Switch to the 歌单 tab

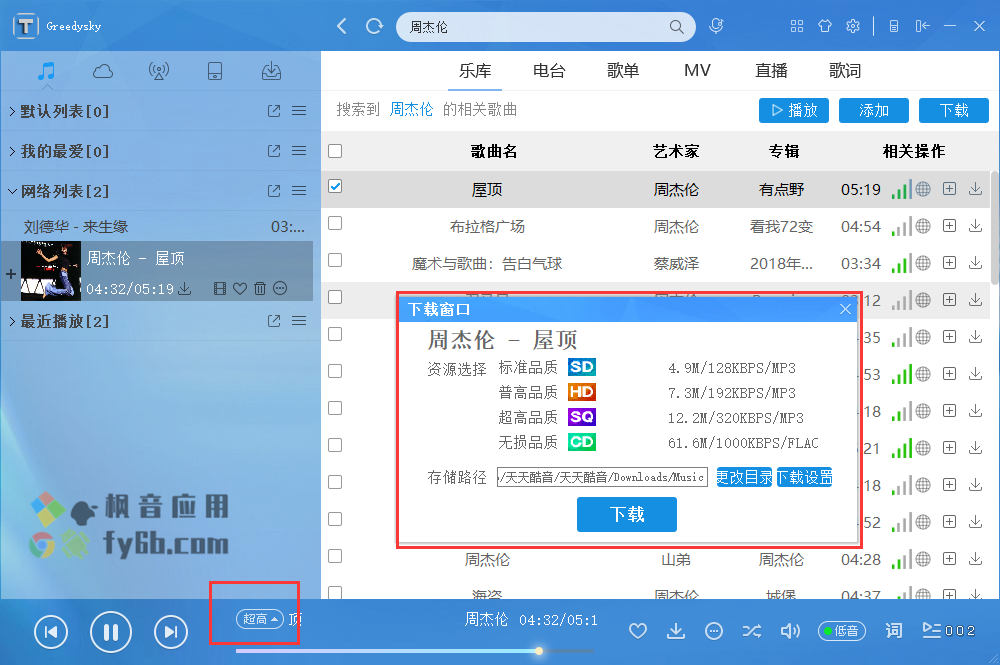(x=623, y=71)
